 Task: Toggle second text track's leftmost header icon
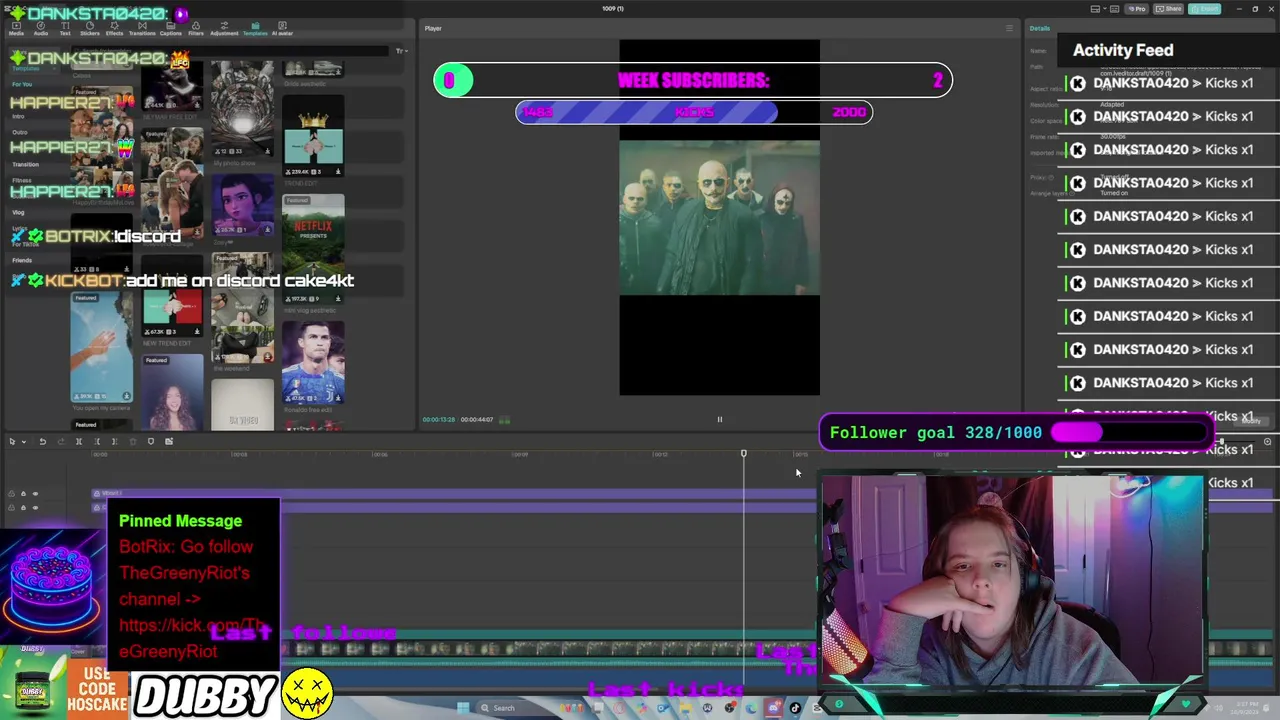click(11, 508)
